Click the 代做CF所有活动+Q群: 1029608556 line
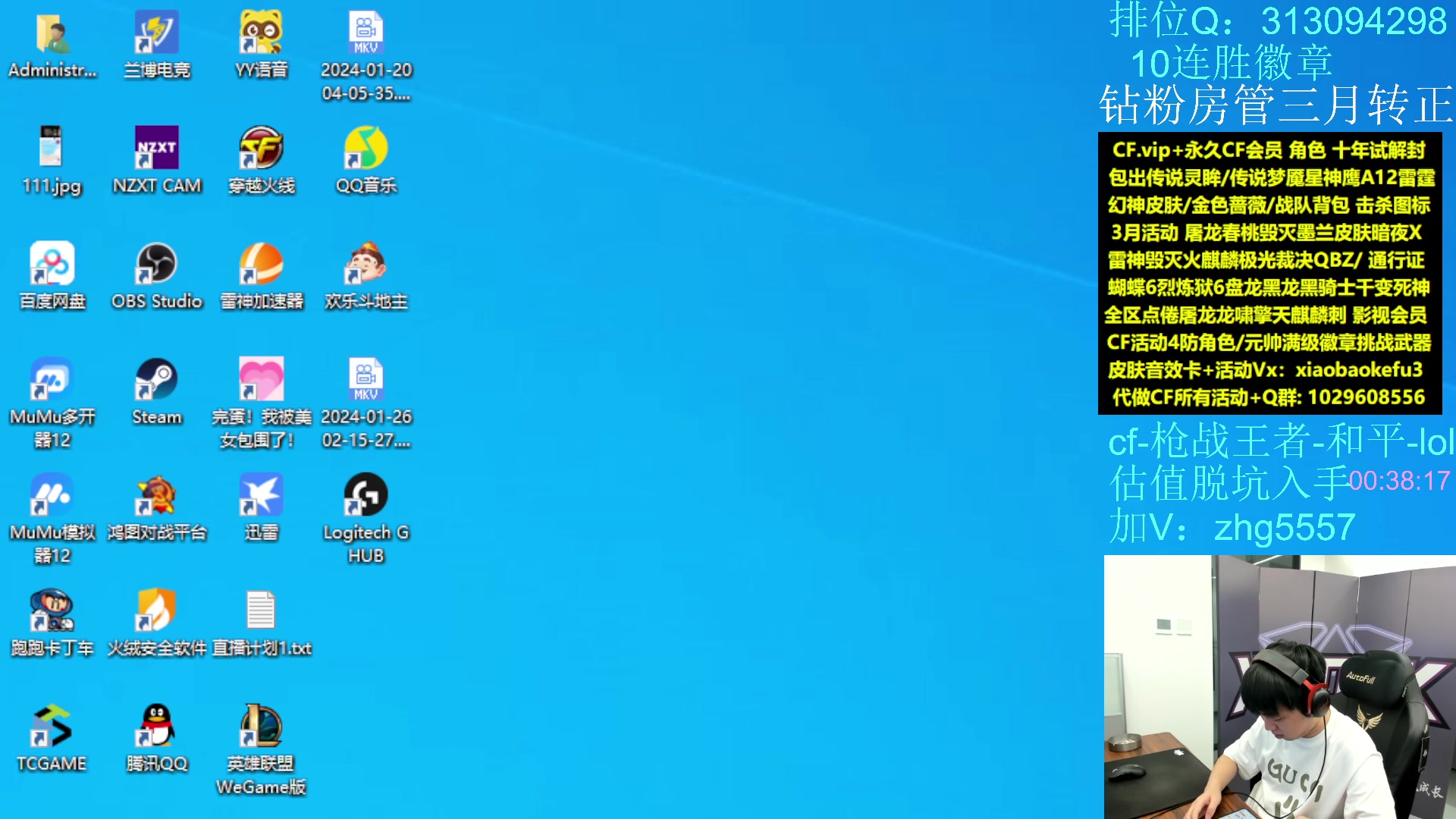The image size is (1456, 819). click(x=1269, y=397)
